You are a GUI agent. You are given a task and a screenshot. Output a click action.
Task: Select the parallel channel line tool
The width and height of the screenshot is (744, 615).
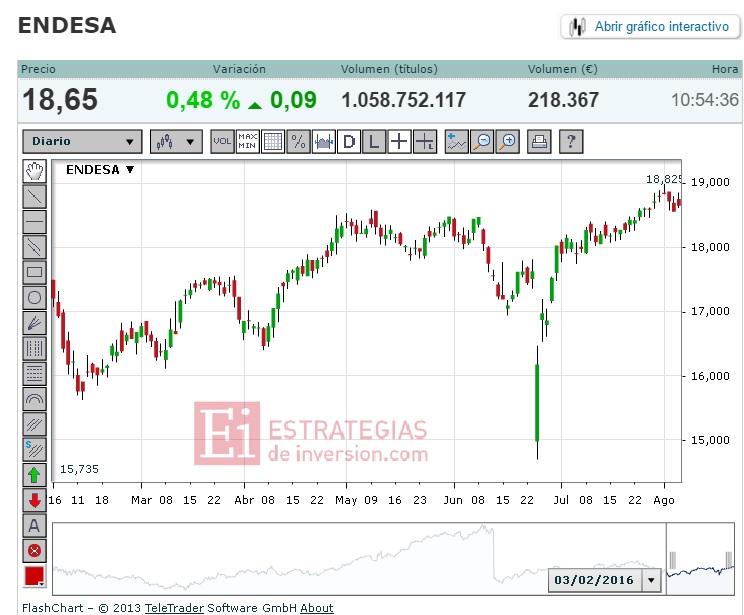coord(34,247)
